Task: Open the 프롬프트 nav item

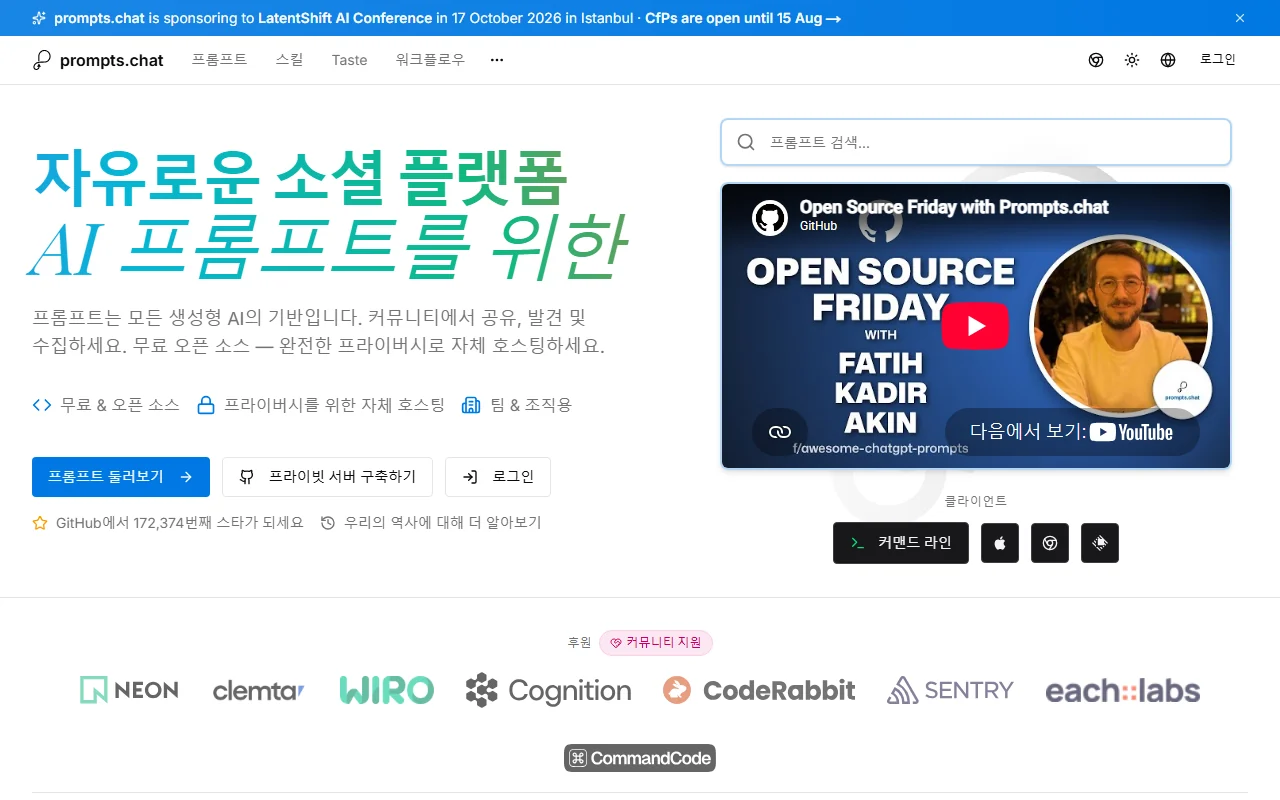Action: [x=219, y=60]
